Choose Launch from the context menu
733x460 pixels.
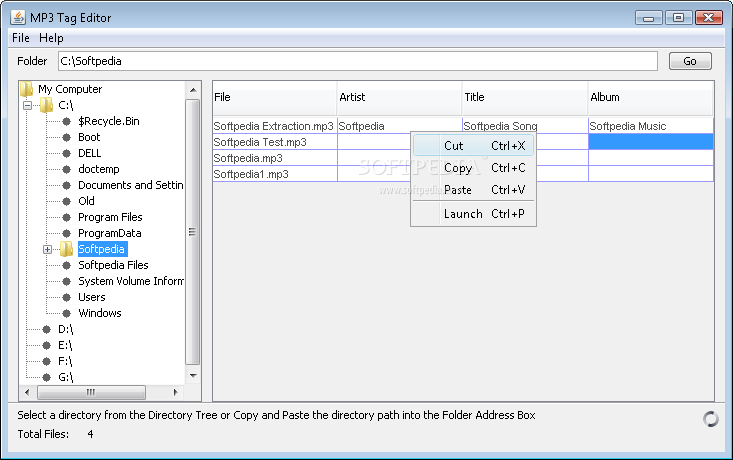473,214
